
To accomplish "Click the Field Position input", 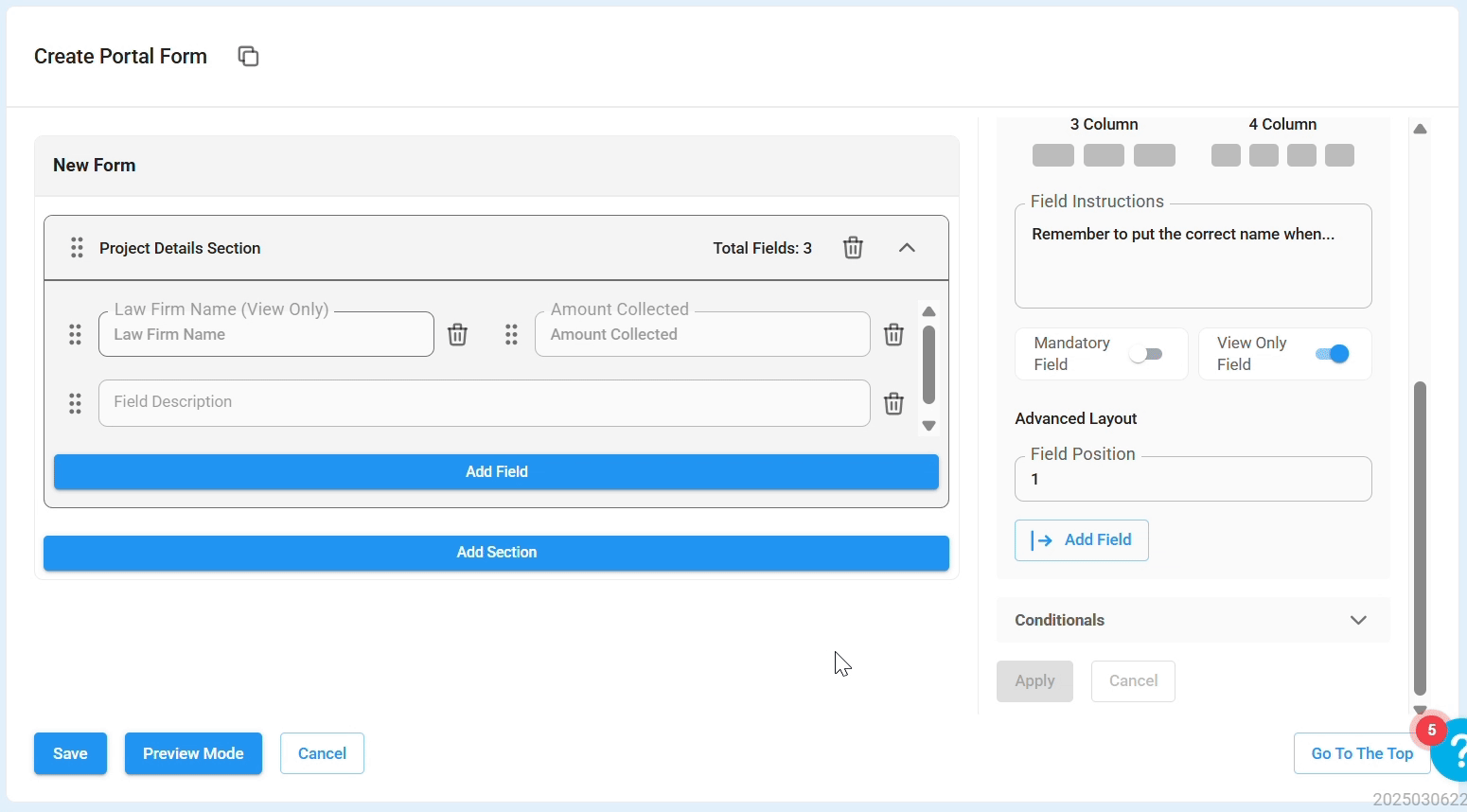I will tap(1193, 479).
